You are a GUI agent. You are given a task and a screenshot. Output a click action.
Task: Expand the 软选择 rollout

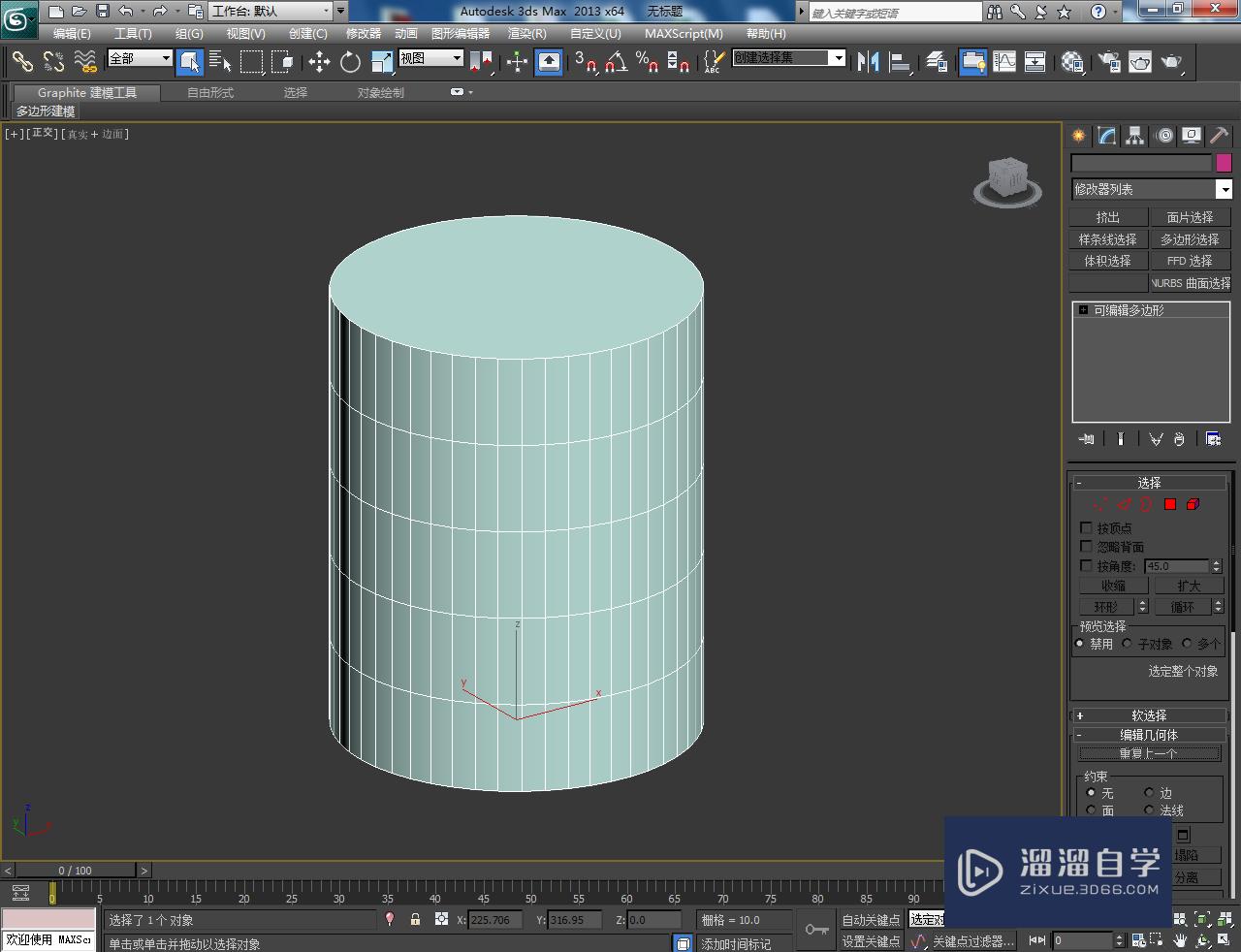click(1149, 715)
